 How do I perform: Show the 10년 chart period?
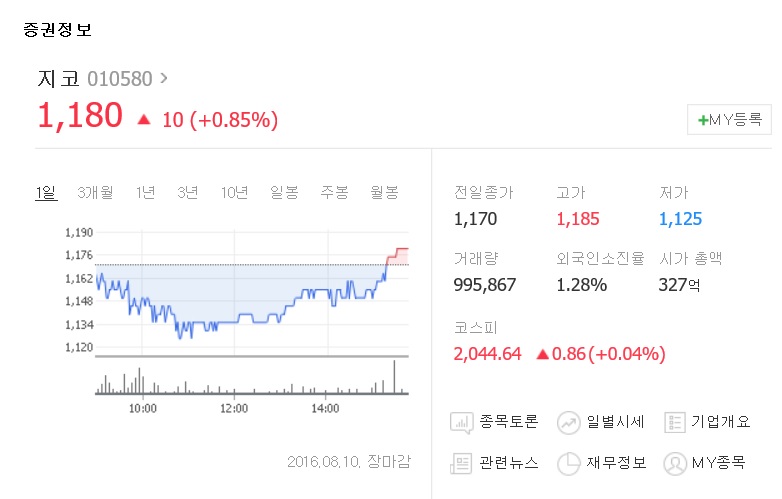pyautogui.click(x=235, y=193)
